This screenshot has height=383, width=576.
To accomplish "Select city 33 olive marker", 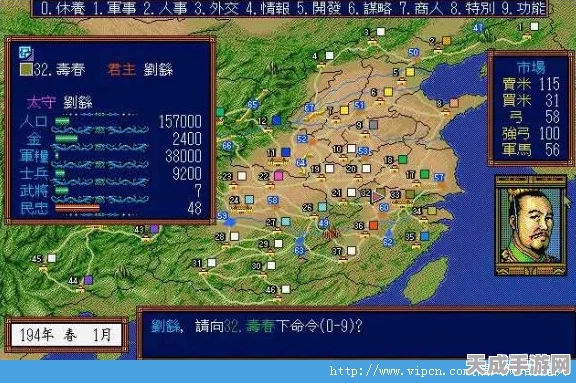I will pos(410,194).
